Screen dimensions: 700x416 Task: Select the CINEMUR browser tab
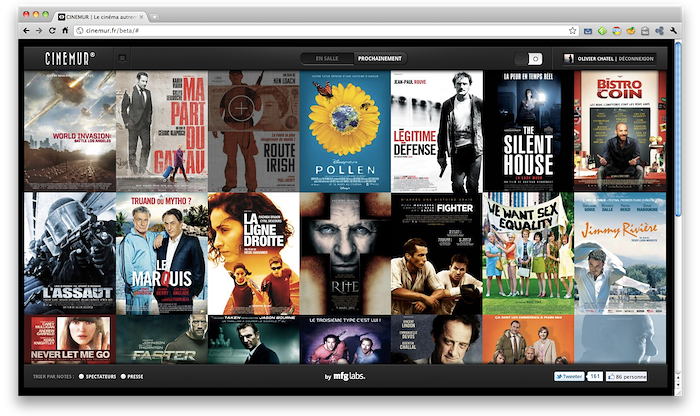(101, 17)
